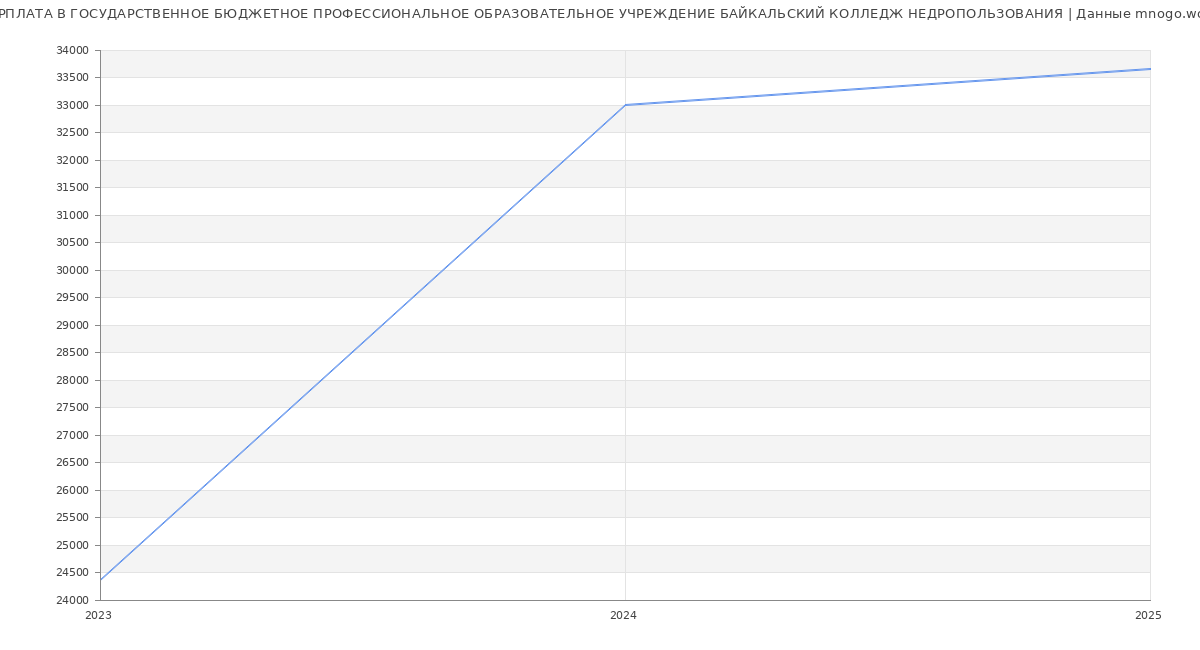The height and width of the screenshot is (650, 1200).
Task: Click the 32000 y-axis label
Action: coord(74,160)
